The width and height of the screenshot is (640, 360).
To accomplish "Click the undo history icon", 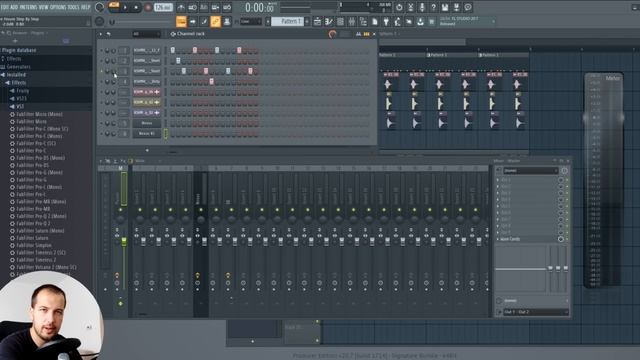I will [x=399, y=7].
